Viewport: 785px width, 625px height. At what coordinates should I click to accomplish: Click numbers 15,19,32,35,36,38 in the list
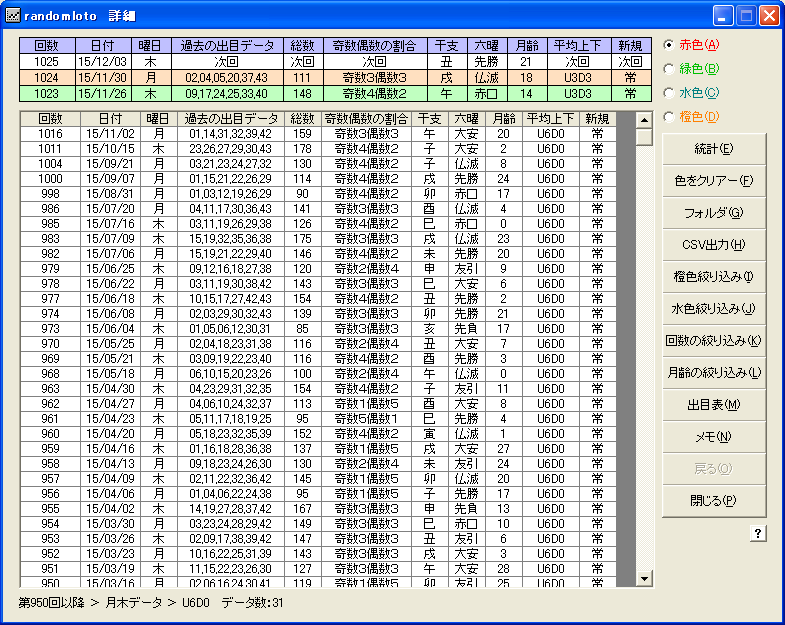[x=231, y=239]
